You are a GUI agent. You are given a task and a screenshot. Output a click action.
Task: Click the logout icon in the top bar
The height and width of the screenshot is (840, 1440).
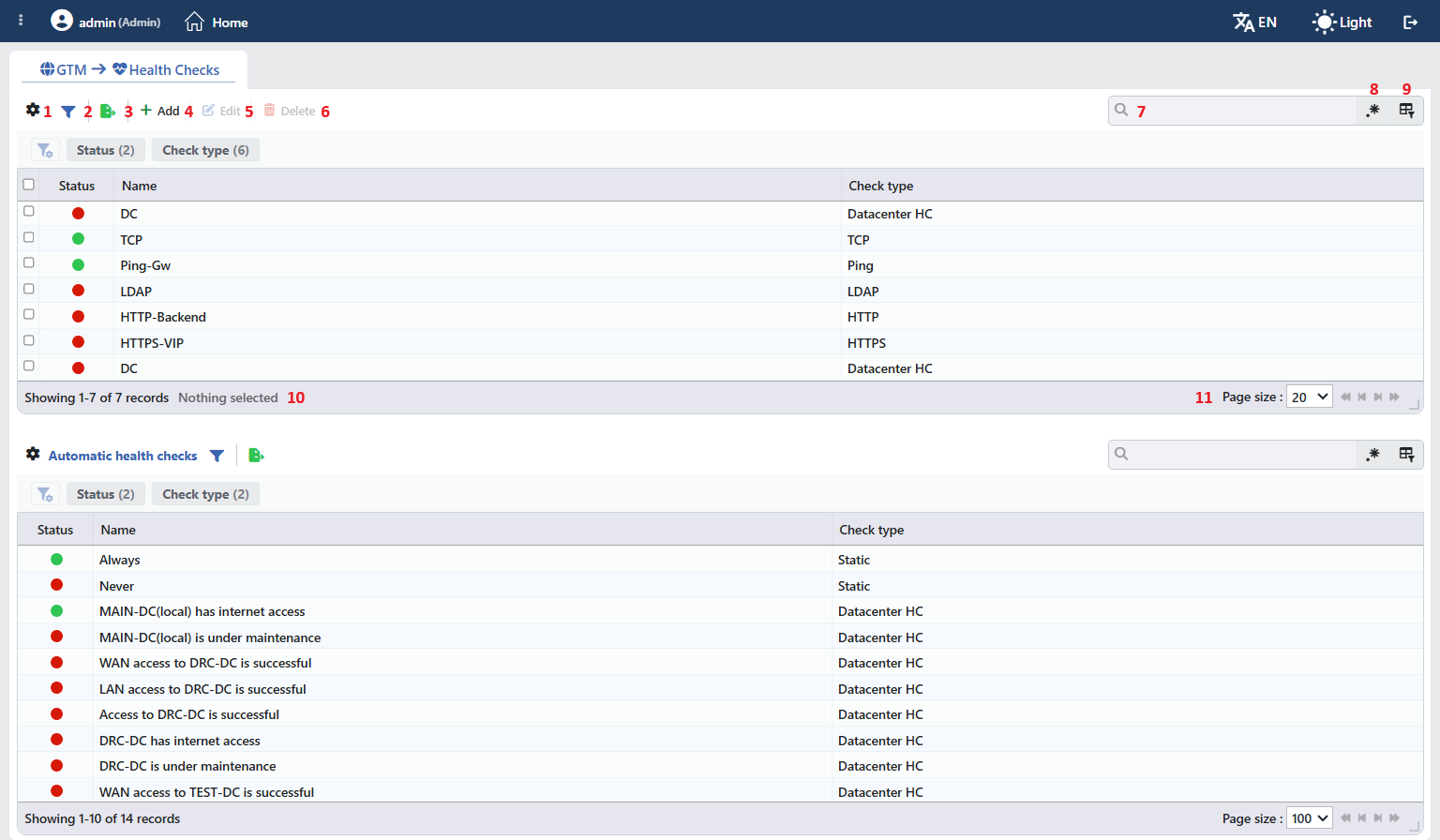pyautogui.click(x=1410, y=22)
